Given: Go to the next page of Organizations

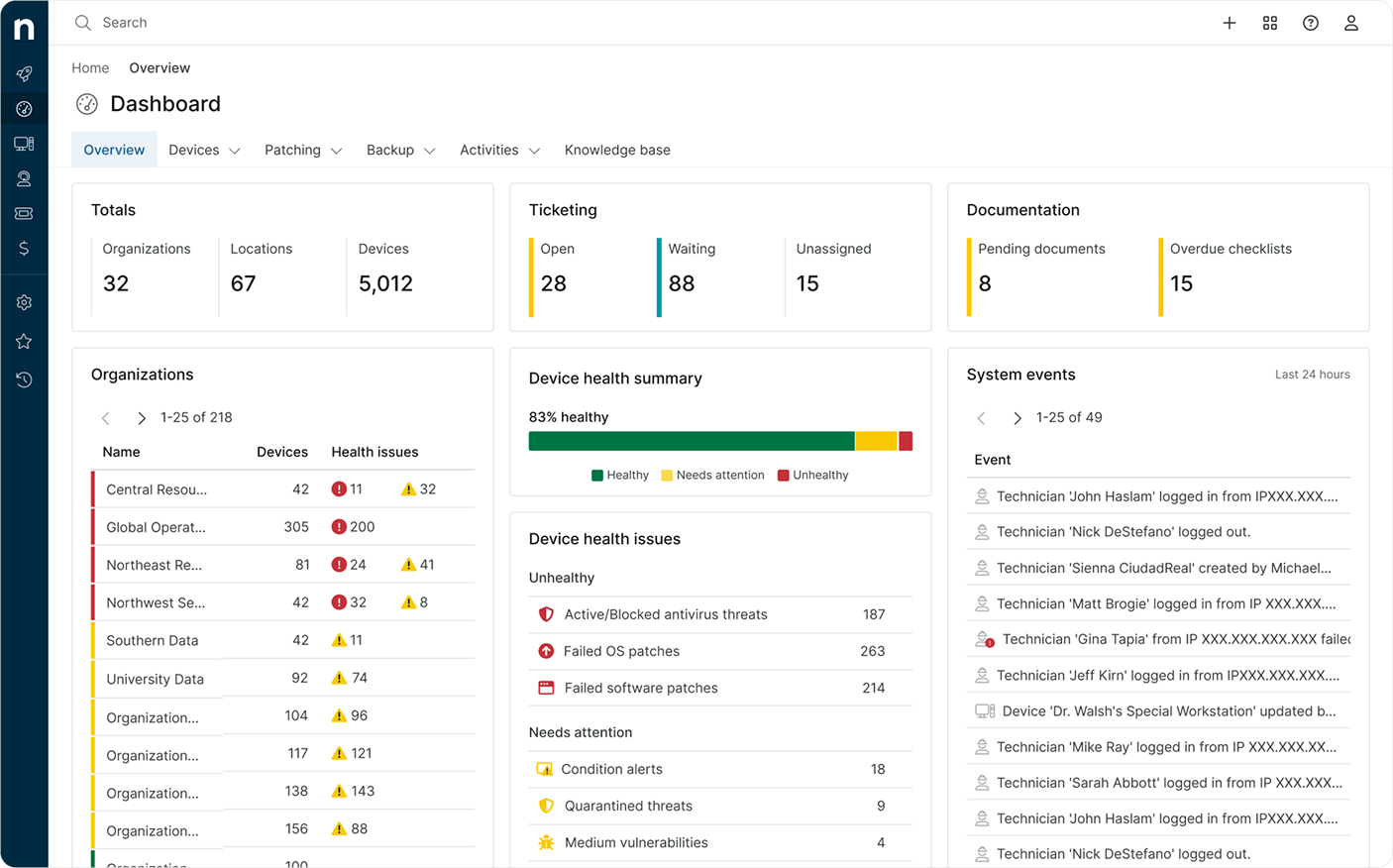Looking at the screenshot, I should pyautogui.click(x=141, y=418).
